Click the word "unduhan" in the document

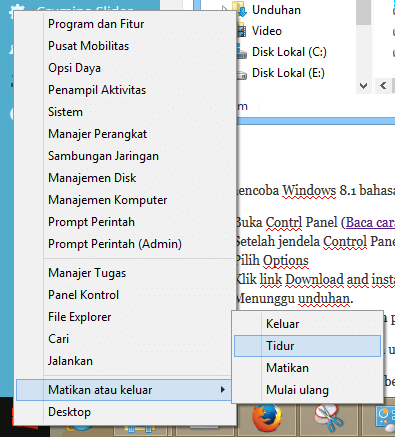pos(324,299)
